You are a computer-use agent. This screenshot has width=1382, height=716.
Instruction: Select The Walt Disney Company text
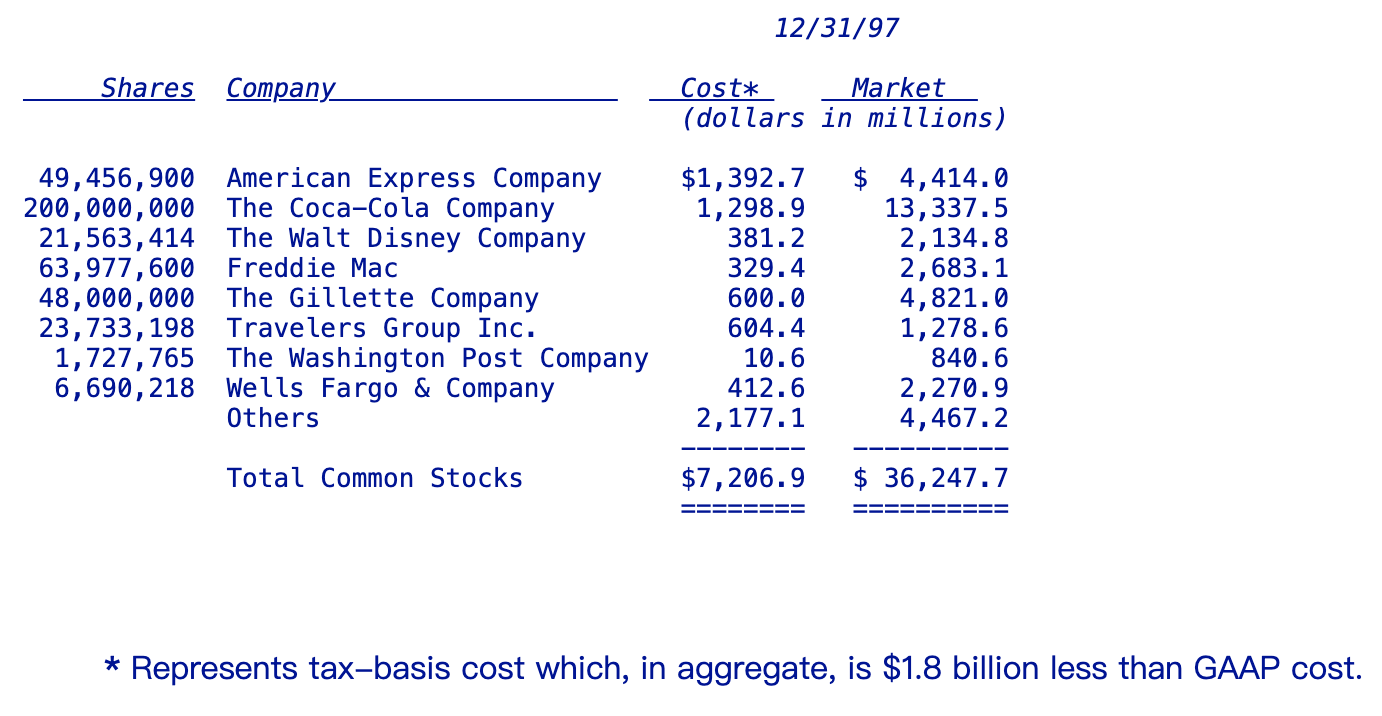406,239
